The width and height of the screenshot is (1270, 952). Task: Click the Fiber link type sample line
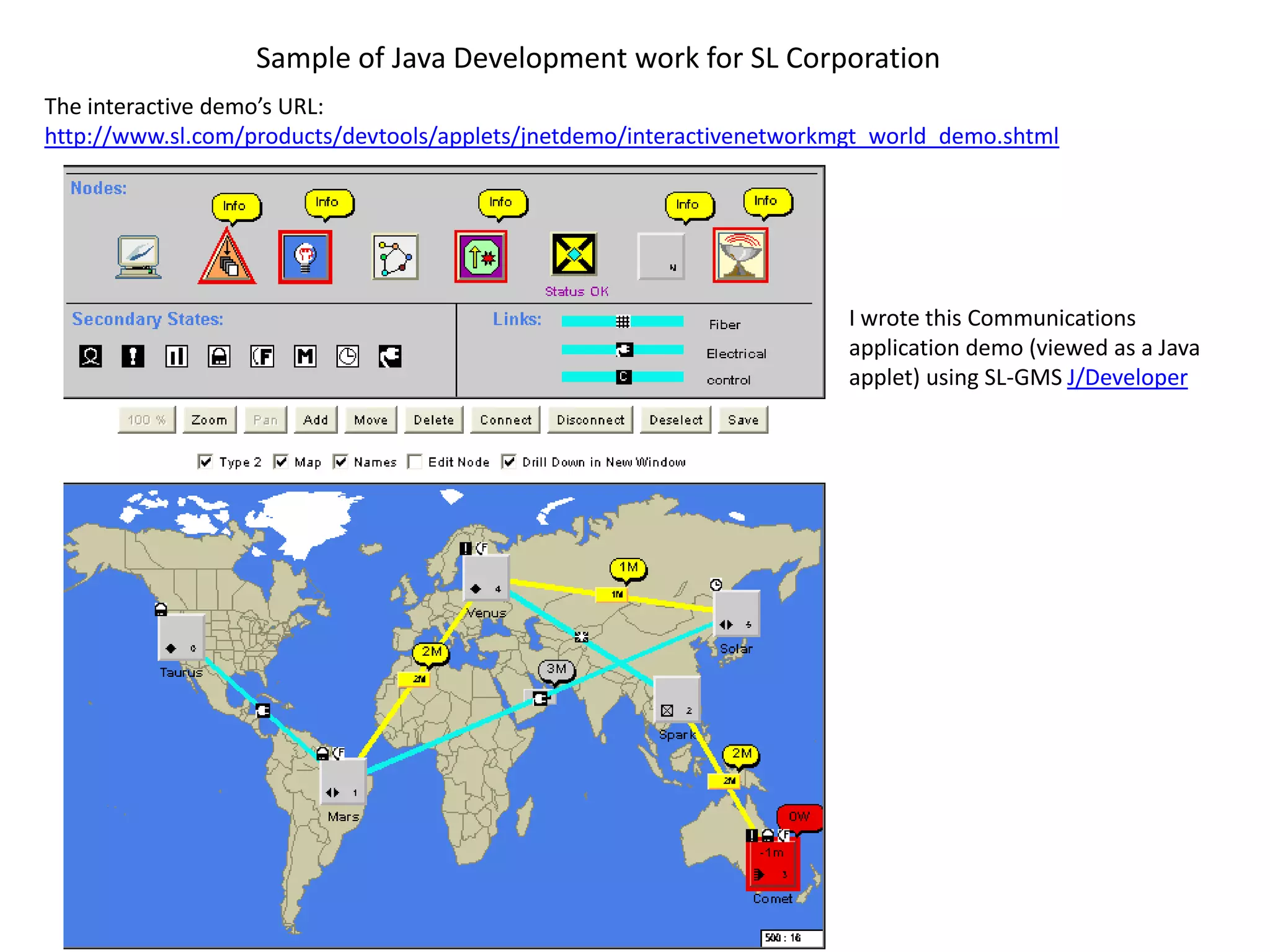(x=622, y=321)
